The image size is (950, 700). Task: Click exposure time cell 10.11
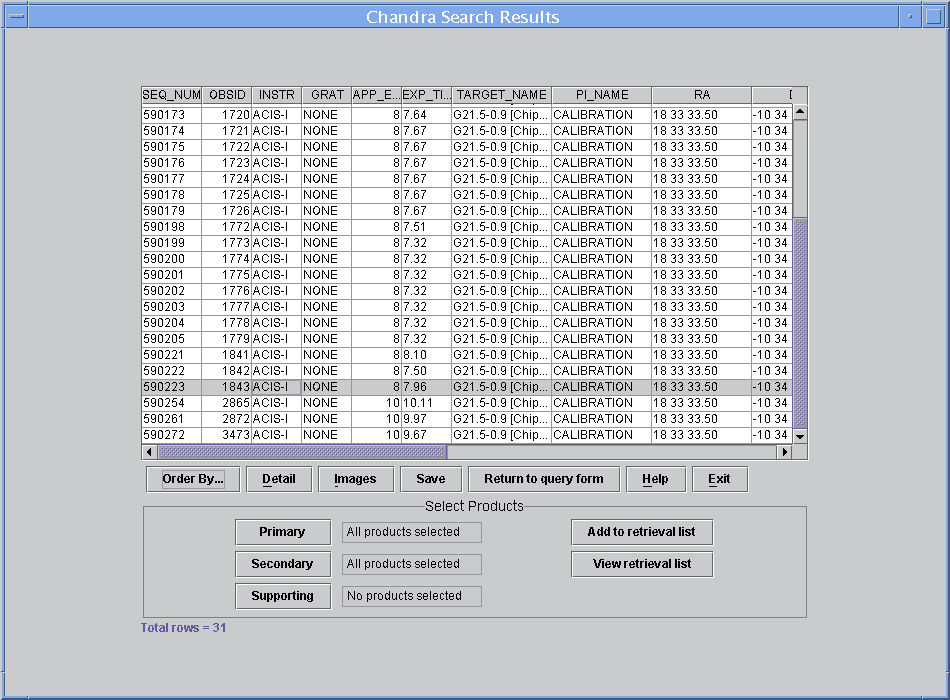coord(427,403)
